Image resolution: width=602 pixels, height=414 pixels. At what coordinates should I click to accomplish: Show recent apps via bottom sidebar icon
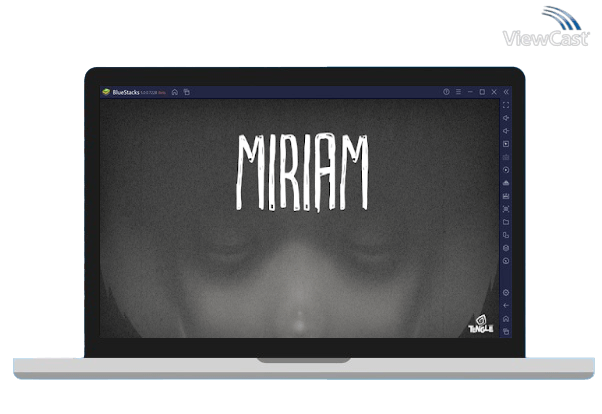tap(506, 331)
